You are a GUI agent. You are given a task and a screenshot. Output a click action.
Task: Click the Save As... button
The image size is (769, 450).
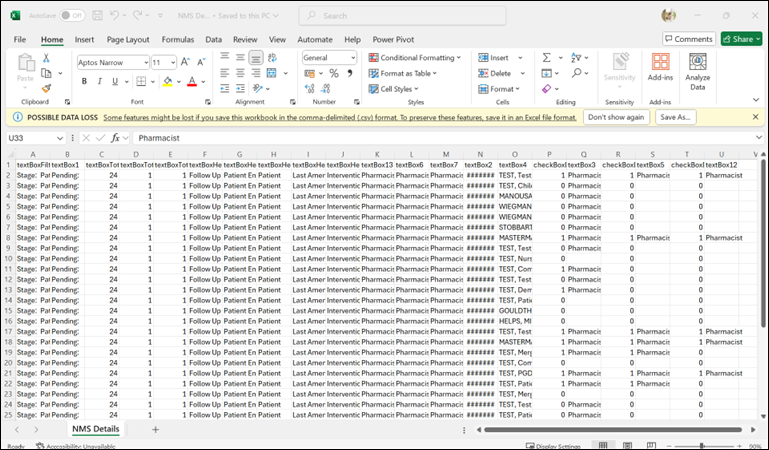tap(675, 117)
